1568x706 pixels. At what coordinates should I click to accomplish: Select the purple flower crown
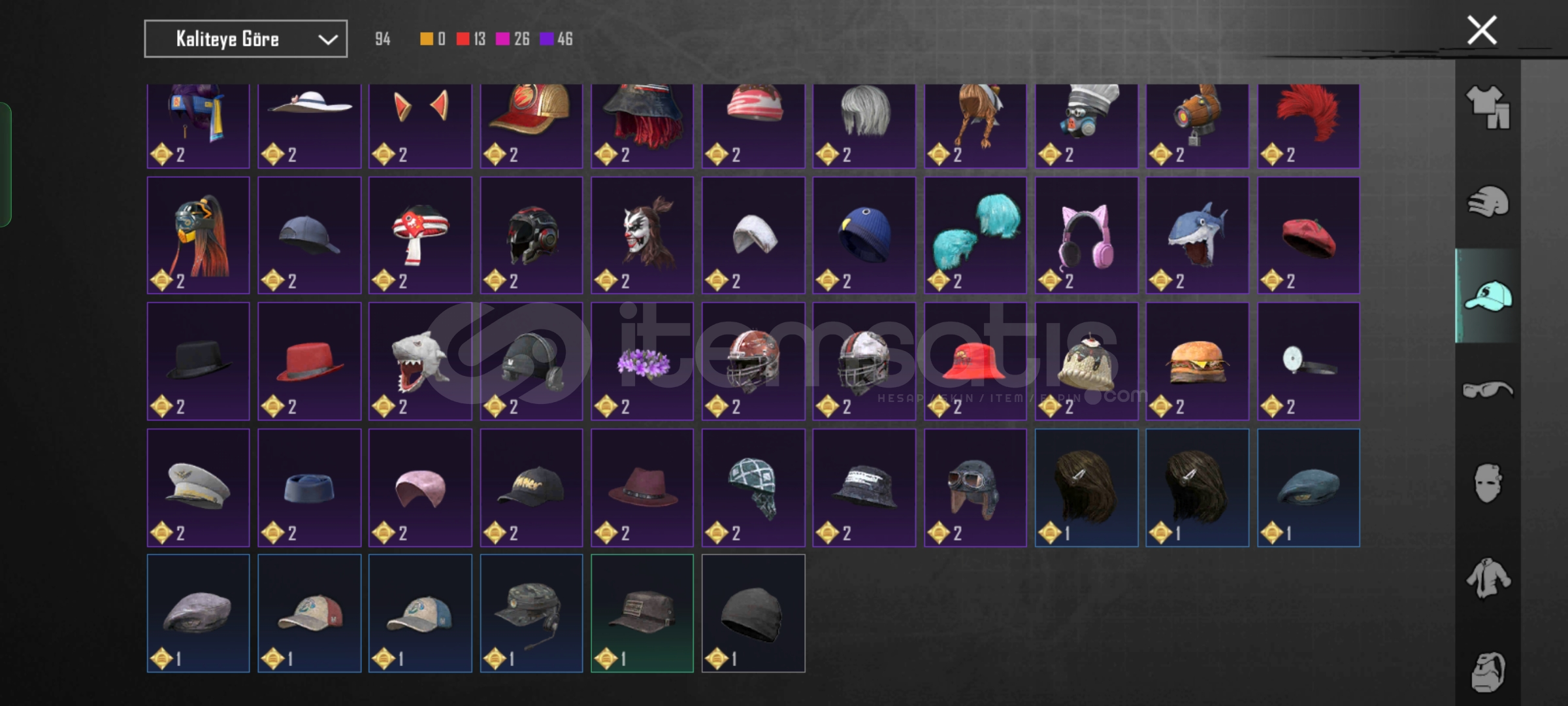click(642, 361)
